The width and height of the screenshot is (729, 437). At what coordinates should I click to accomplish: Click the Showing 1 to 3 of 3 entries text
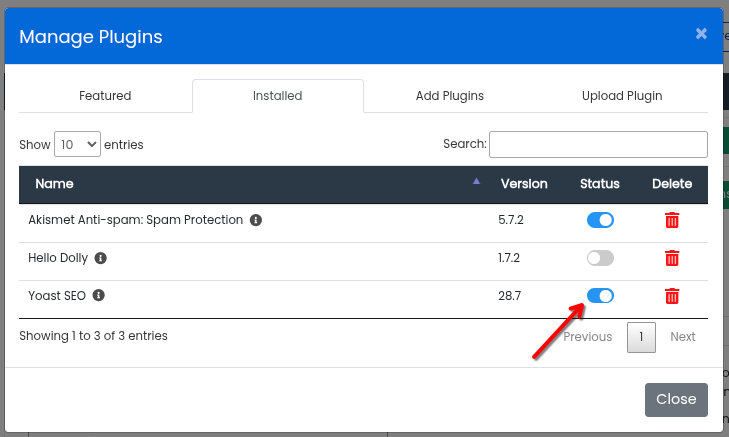pos(93,336)
